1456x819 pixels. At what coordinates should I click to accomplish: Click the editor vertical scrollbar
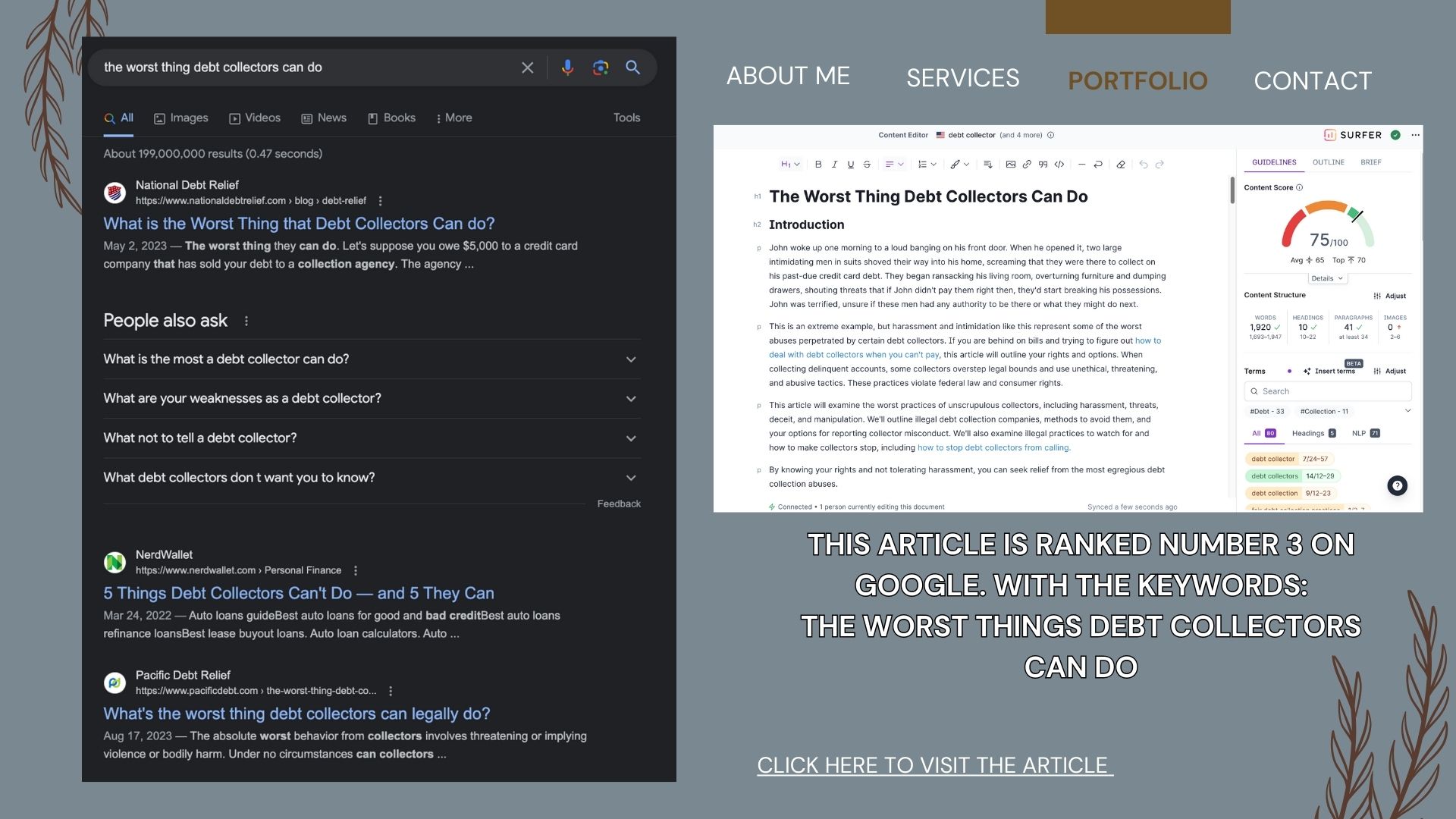(x=1232, y=191)
